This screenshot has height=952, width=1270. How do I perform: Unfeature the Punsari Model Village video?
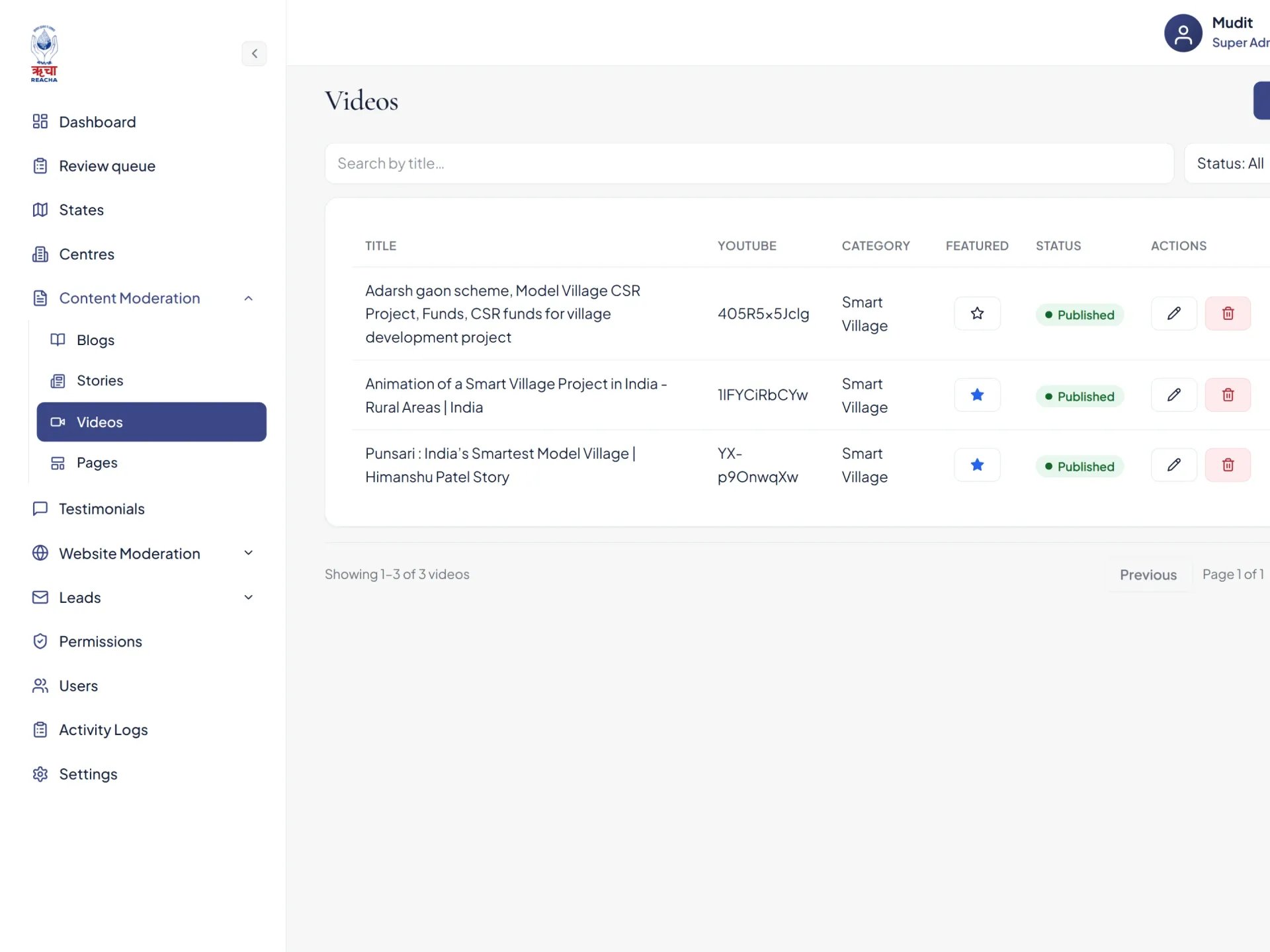pyautogui.click(x=977, y=465)
